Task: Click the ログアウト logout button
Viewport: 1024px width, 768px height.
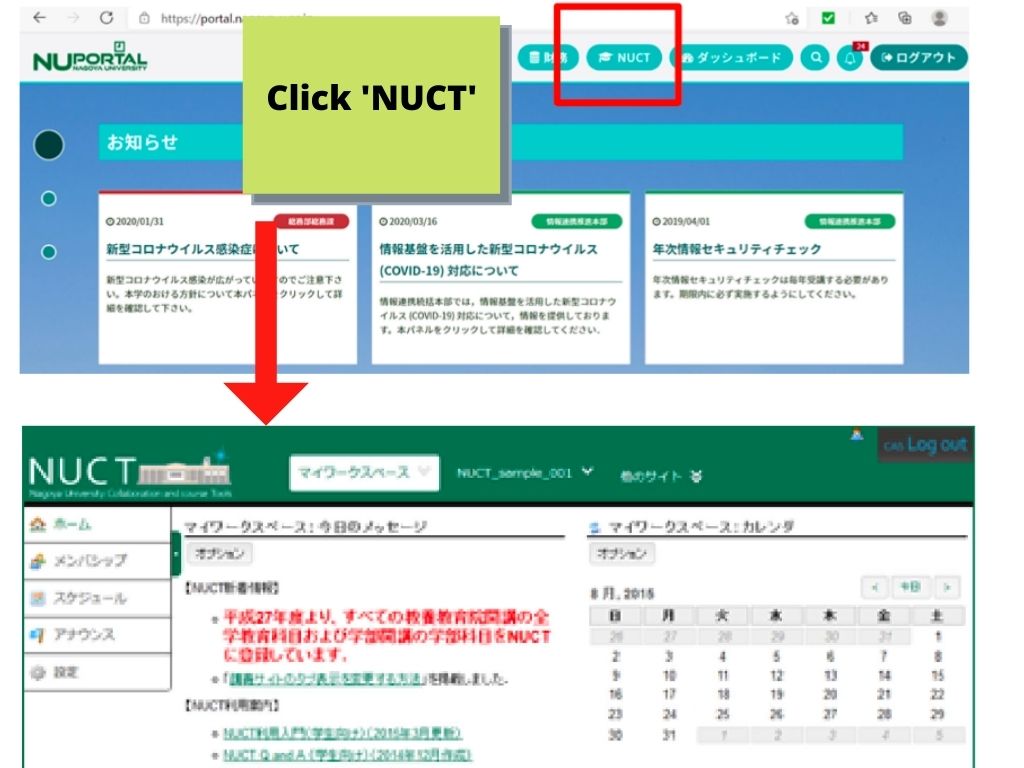Action: point(919,57)
